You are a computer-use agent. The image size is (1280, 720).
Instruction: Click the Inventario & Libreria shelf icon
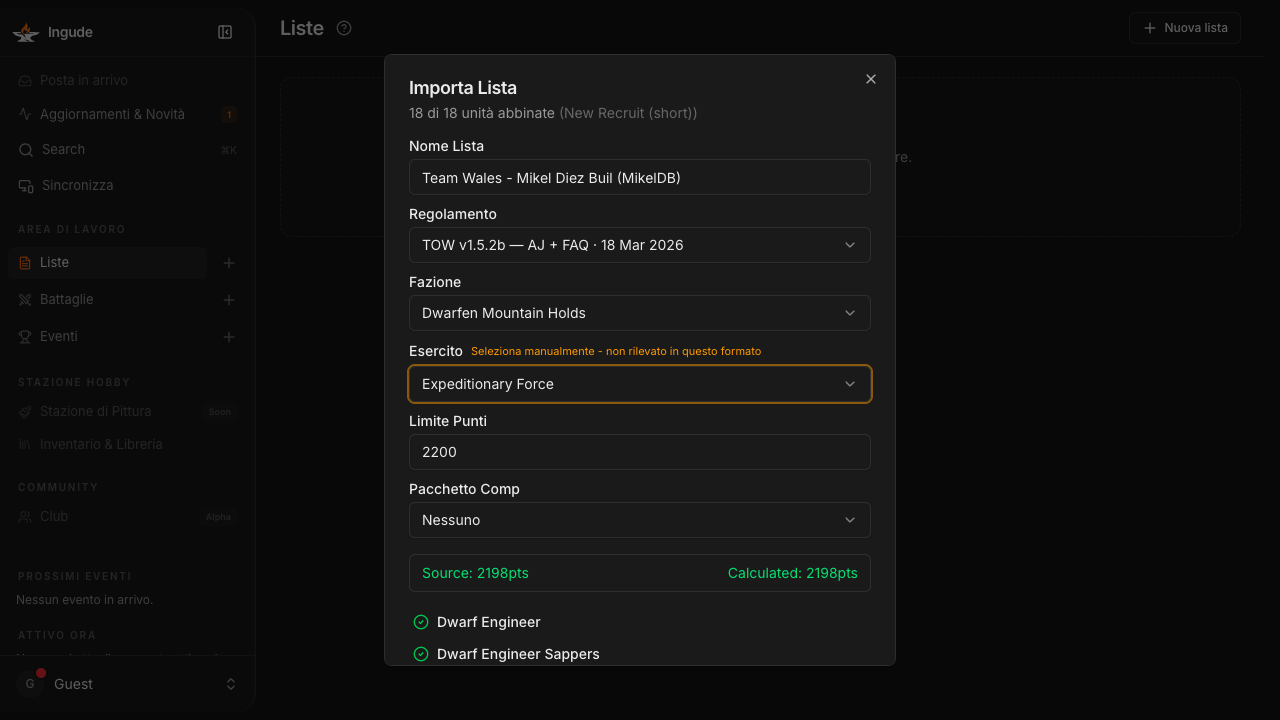coord(26,445)
